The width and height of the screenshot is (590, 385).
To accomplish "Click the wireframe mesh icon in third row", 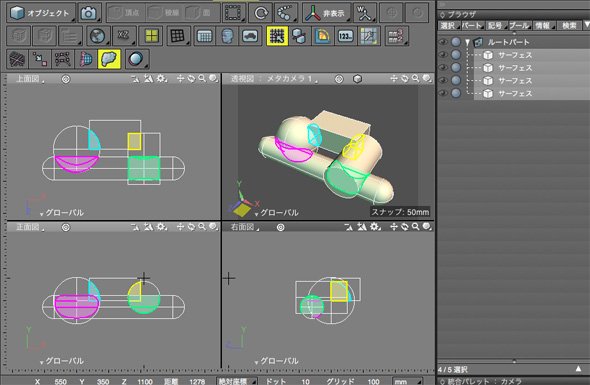I will coord(17,59).
